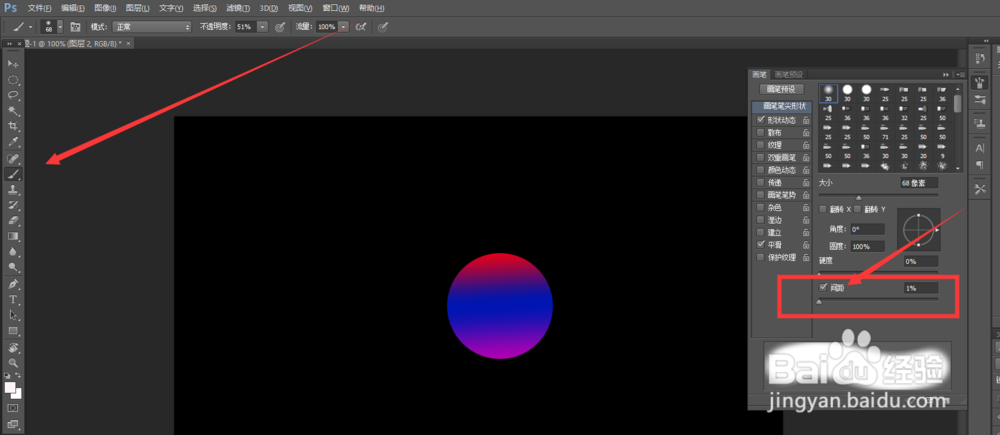Toggle the brush panel icon in options bar
Image resolution: width=1000 pixels, height=435 pixels.
(x=75, y=27)
